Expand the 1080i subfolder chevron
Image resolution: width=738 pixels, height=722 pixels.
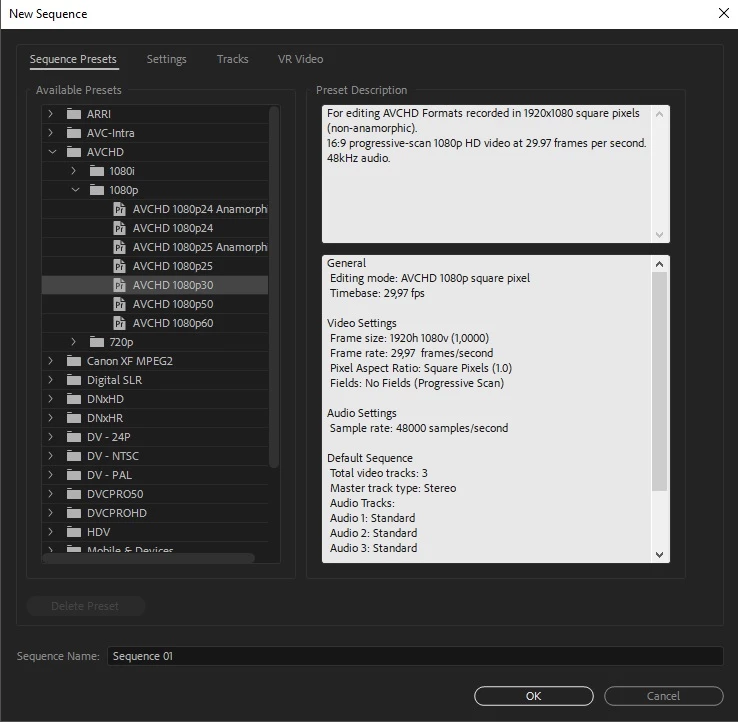pyautogui.click(x=73, y=170)
